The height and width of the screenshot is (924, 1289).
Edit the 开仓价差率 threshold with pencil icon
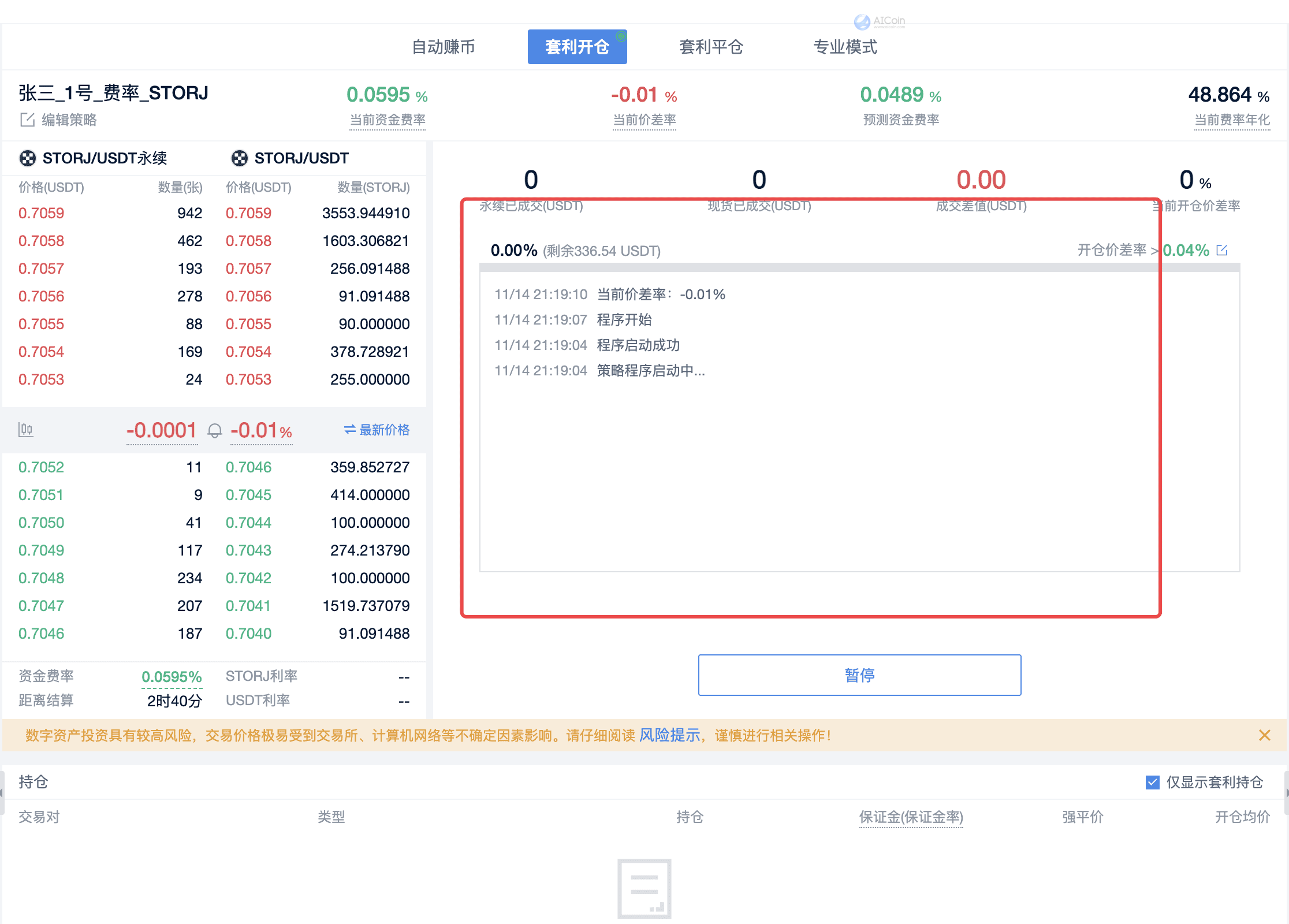click(x=1221, y=250)
